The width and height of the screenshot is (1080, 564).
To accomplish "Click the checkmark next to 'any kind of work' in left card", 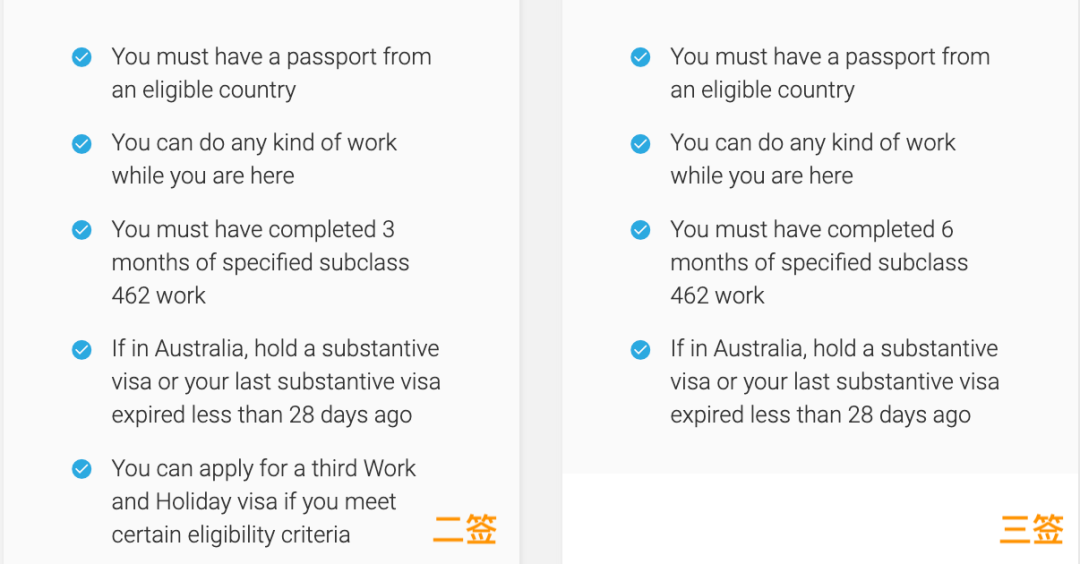I will click(82, 144).
